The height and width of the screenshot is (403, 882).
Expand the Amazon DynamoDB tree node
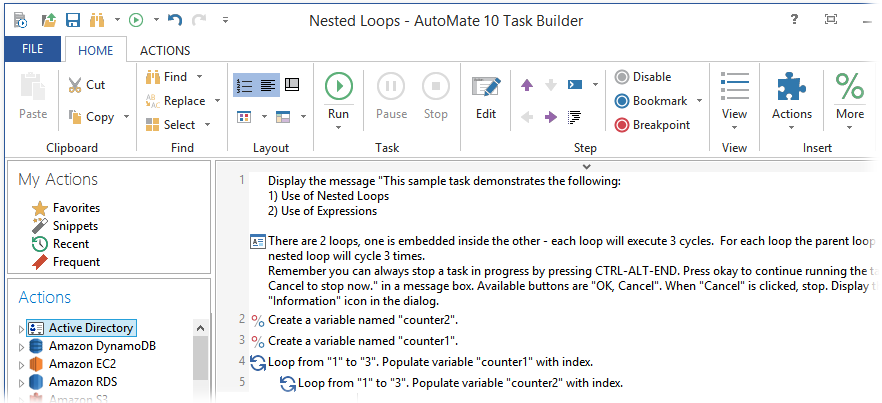click(22, 346)
